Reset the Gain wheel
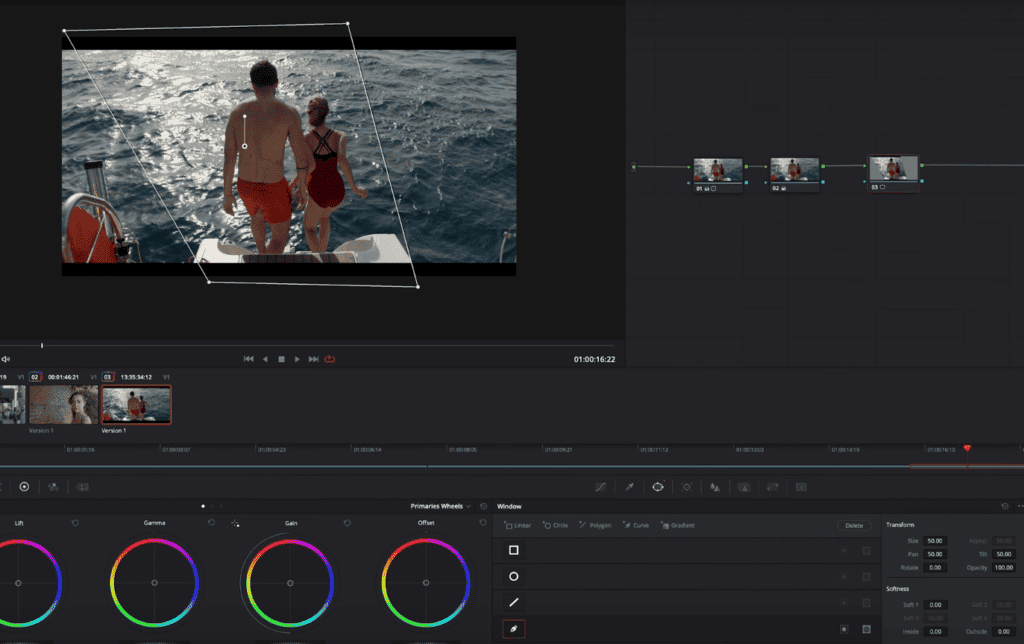The height and width of the screenshot is (644, 1024). click(x=347, y=523)
